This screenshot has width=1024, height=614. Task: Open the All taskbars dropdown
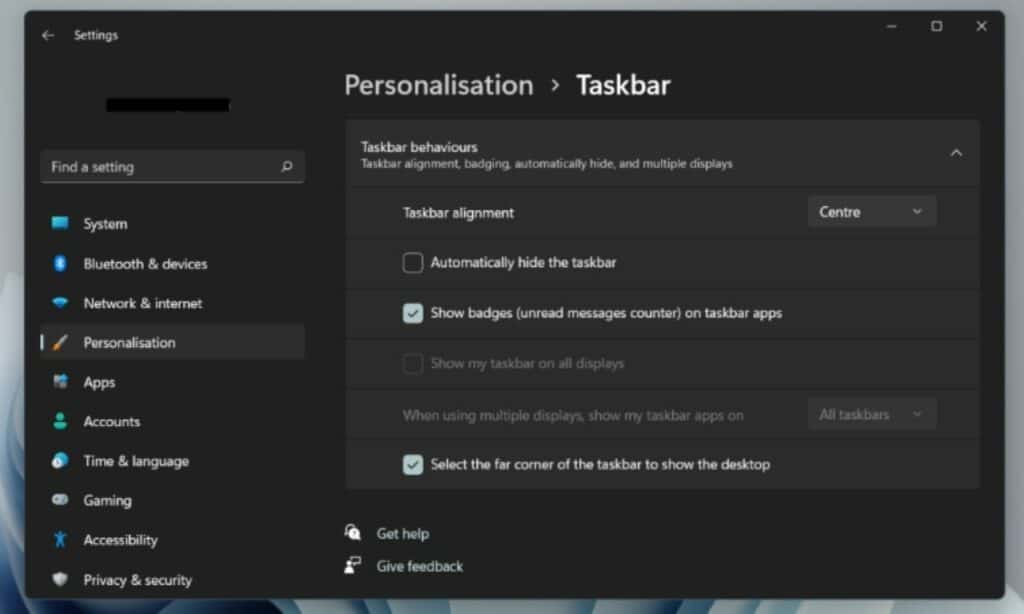(872, 414)
